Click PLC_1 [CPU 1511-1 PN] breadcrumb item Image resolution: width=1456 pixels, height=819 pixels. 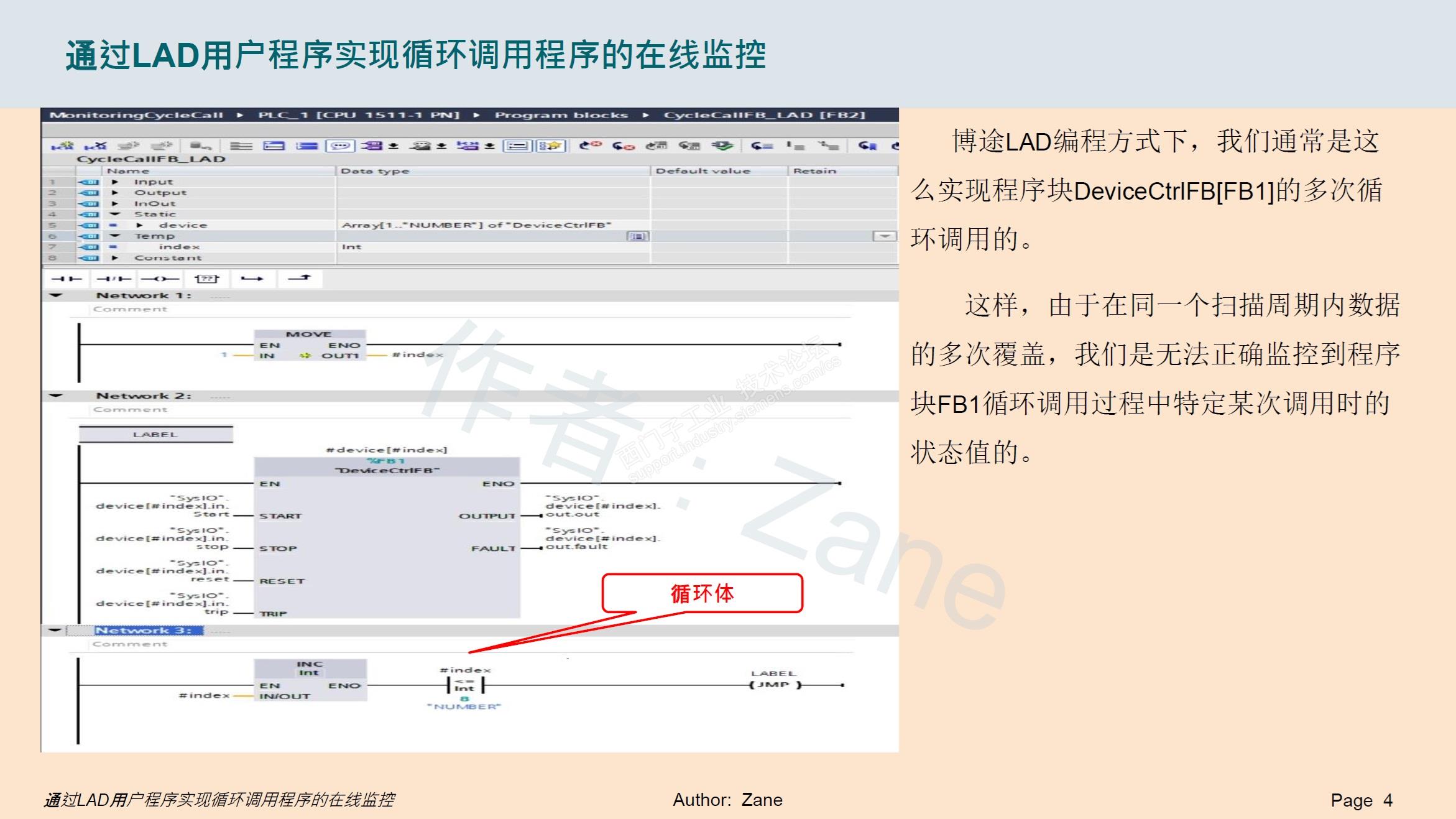click(x=359, y=115)
